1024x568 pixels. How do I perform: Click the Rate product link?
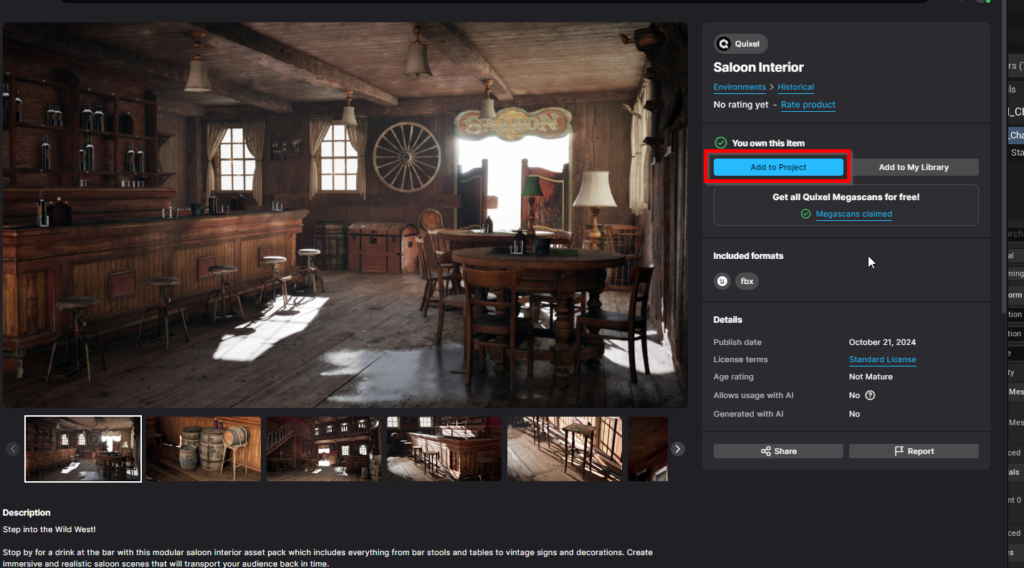pyautogui.click(x=807, y=105)
